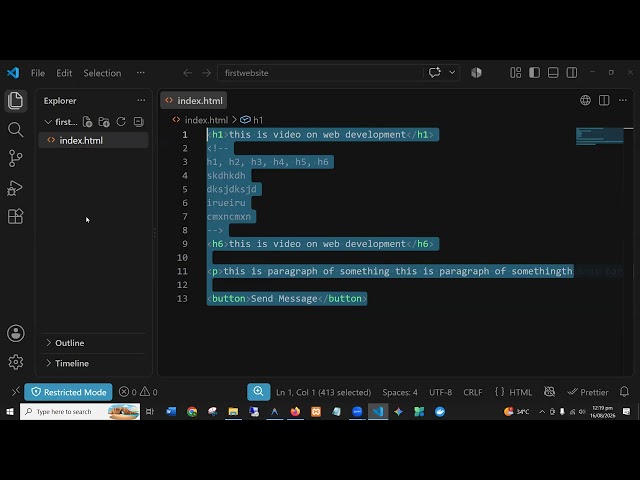The width and height of the screenshot is (640, 480).
Task: Open the Explorer view in the activity bar
Action: click(x=16, y=100)
